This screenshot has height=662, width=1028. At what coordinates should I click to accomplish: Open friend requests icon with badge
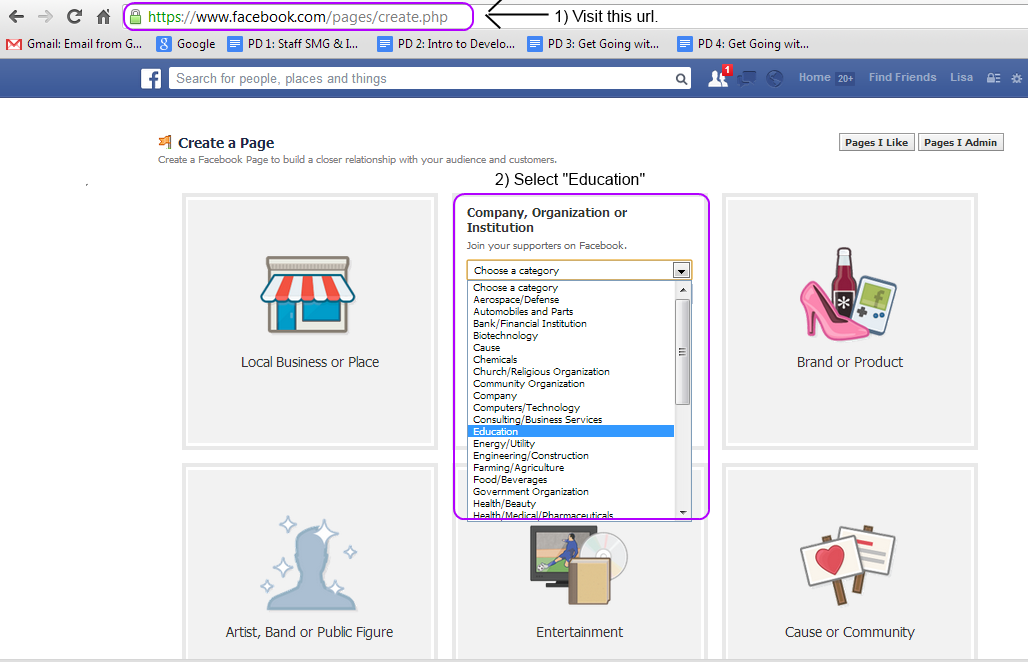[x=719, y=77]
